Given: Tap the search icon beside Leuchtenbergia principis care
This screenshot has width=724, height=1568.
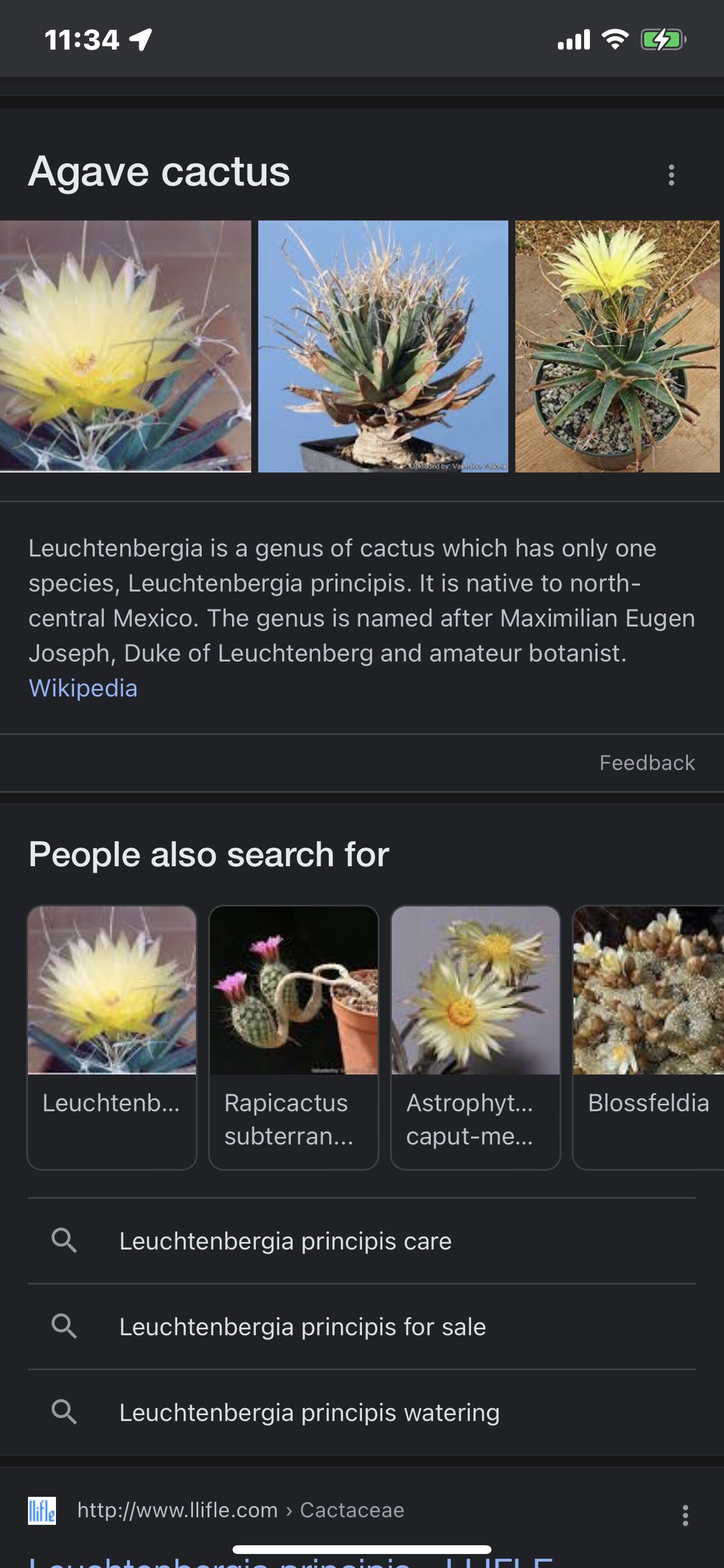Looking at the screenshot, I should coord(64,1240).
